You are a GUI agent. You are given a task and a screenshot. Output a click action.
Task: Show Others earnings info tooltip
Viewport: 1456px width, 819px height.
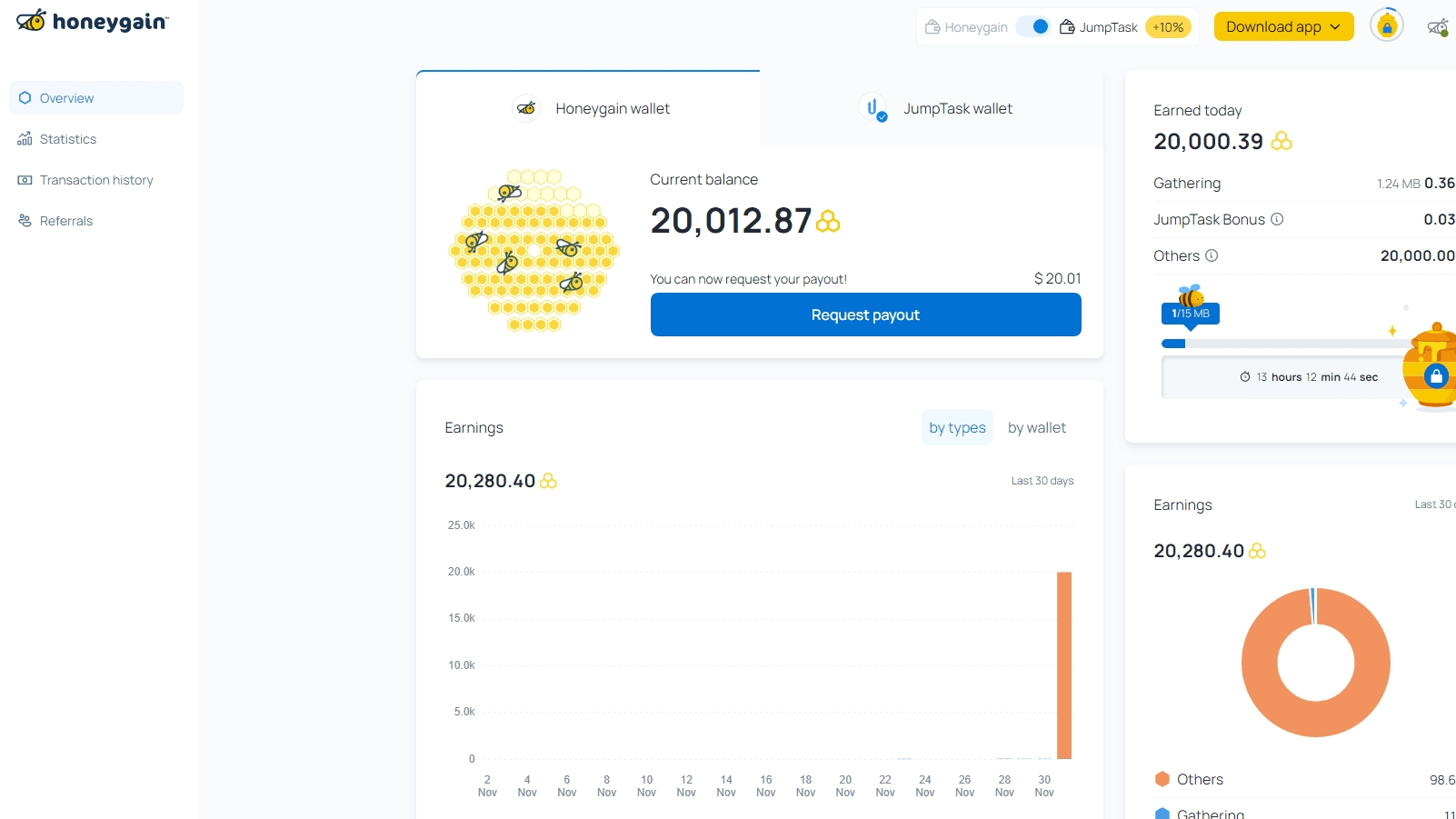tap(1212, 255)
